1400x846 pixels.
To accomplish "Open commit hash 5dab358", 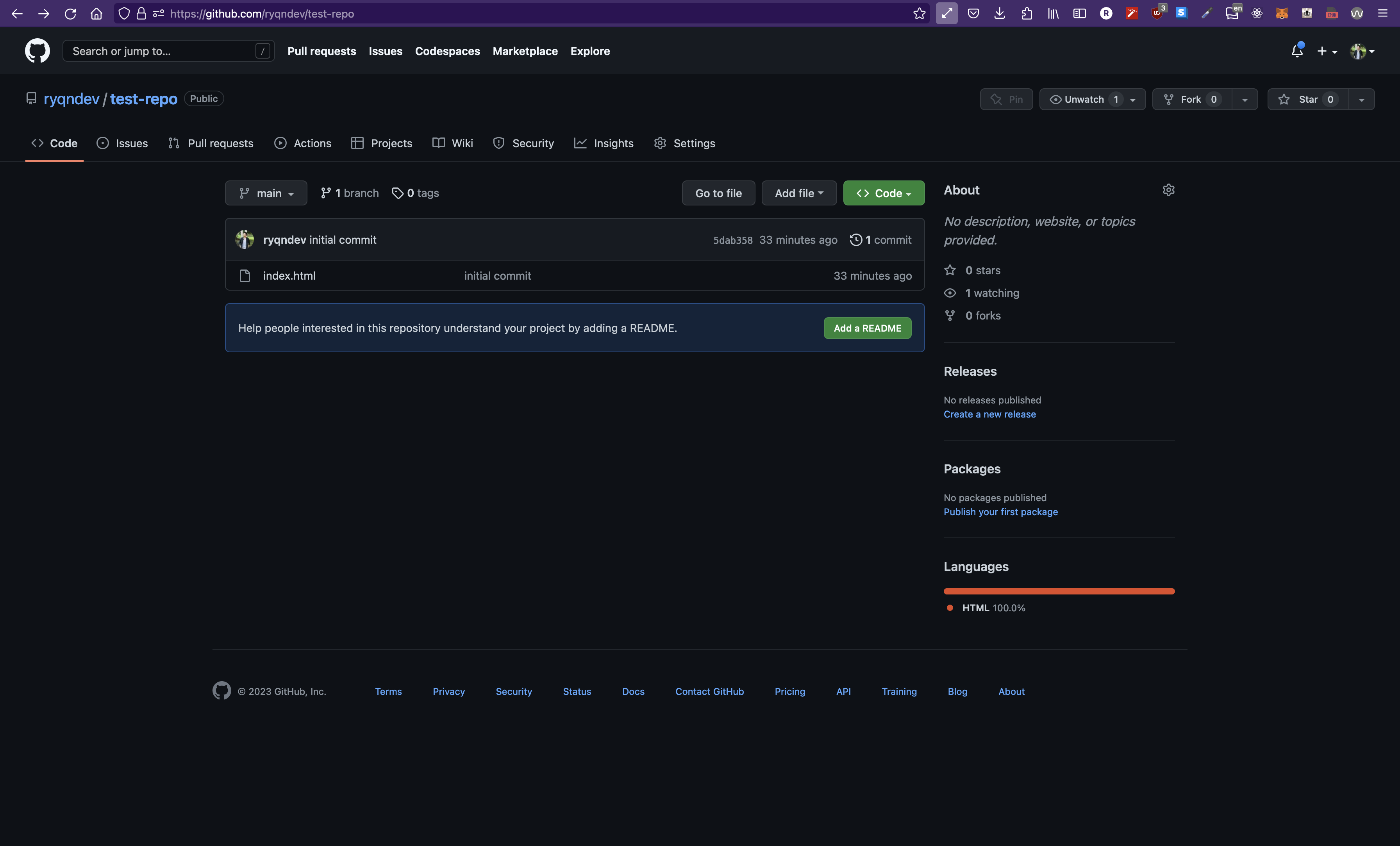I will [x=732, y=240].
